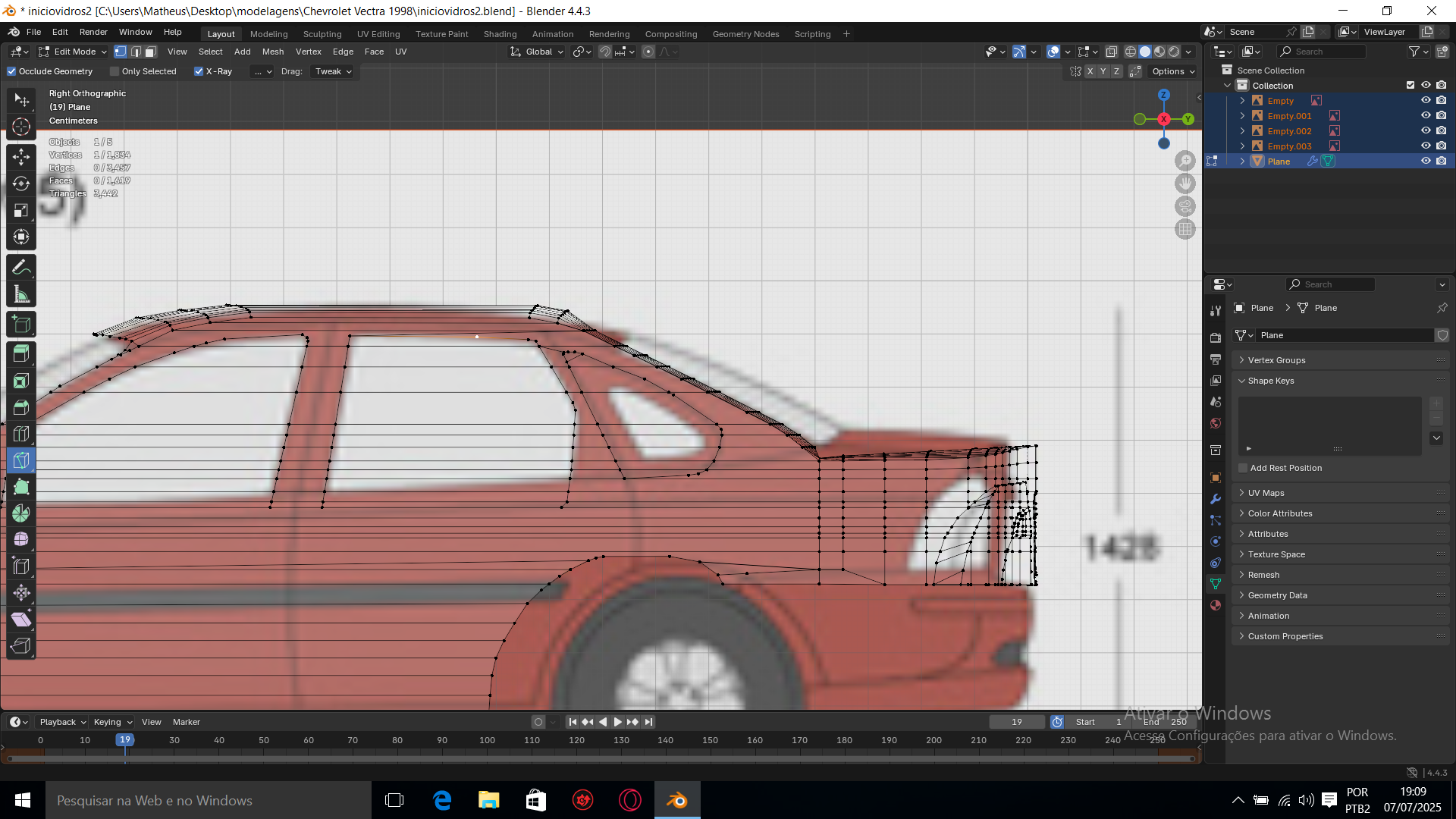Image resolution: width=1456 pixels, height=819 pixels.
Task: Select the Measure tool
Action: pyautogui.click(x=21, y=294)
